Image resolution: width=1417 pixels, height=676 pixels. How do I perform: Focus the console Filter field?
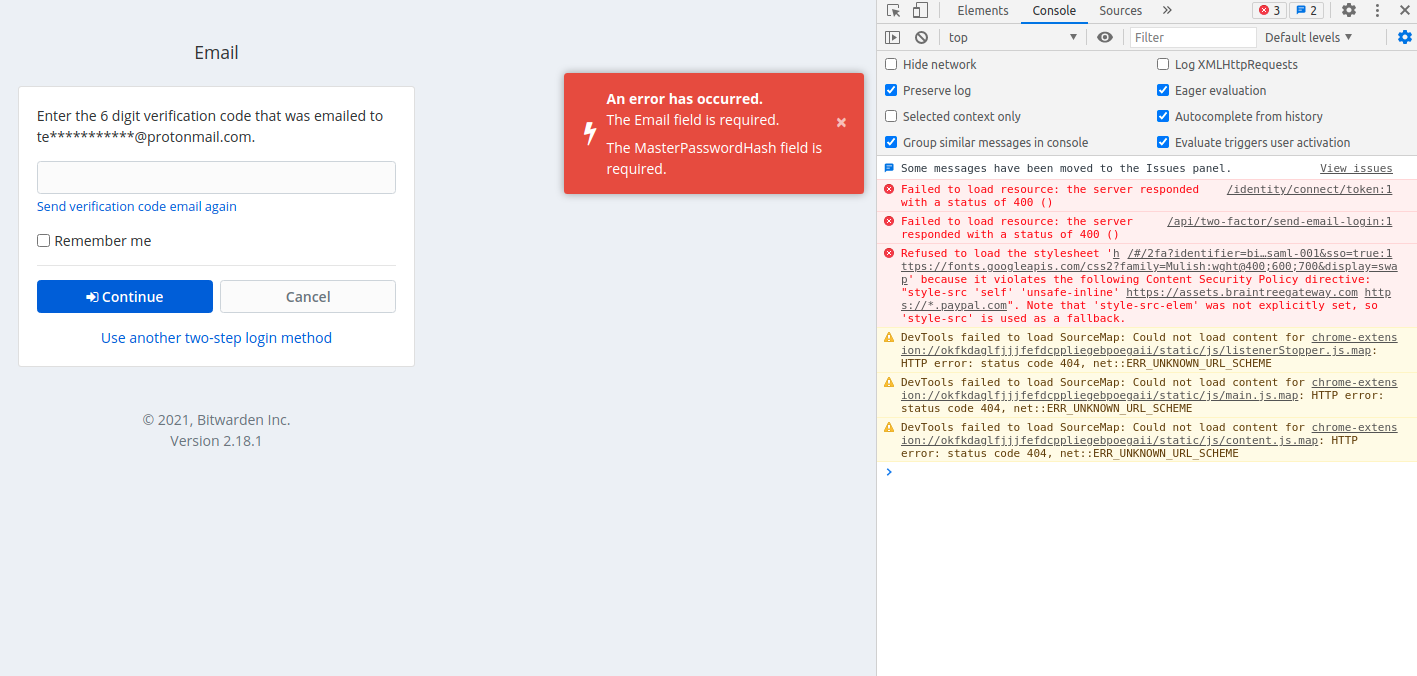coord(1193,37)
